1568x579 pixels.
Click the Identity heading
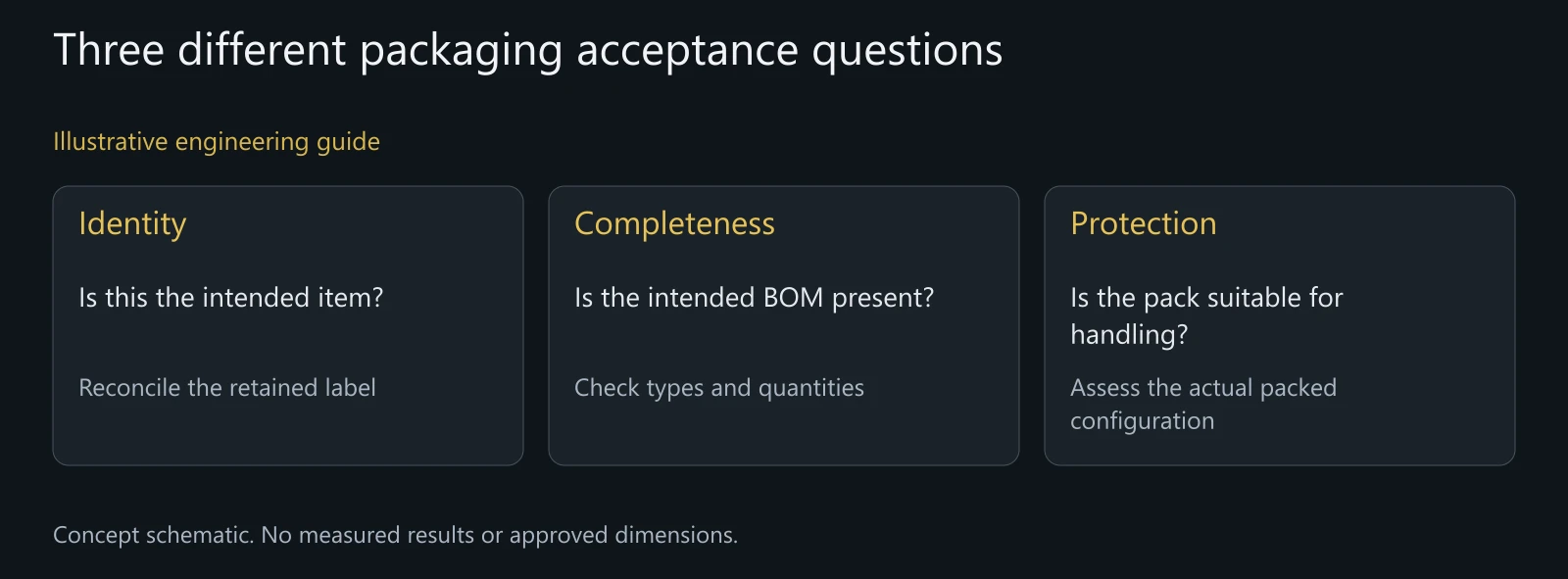[x=132, y=224]
